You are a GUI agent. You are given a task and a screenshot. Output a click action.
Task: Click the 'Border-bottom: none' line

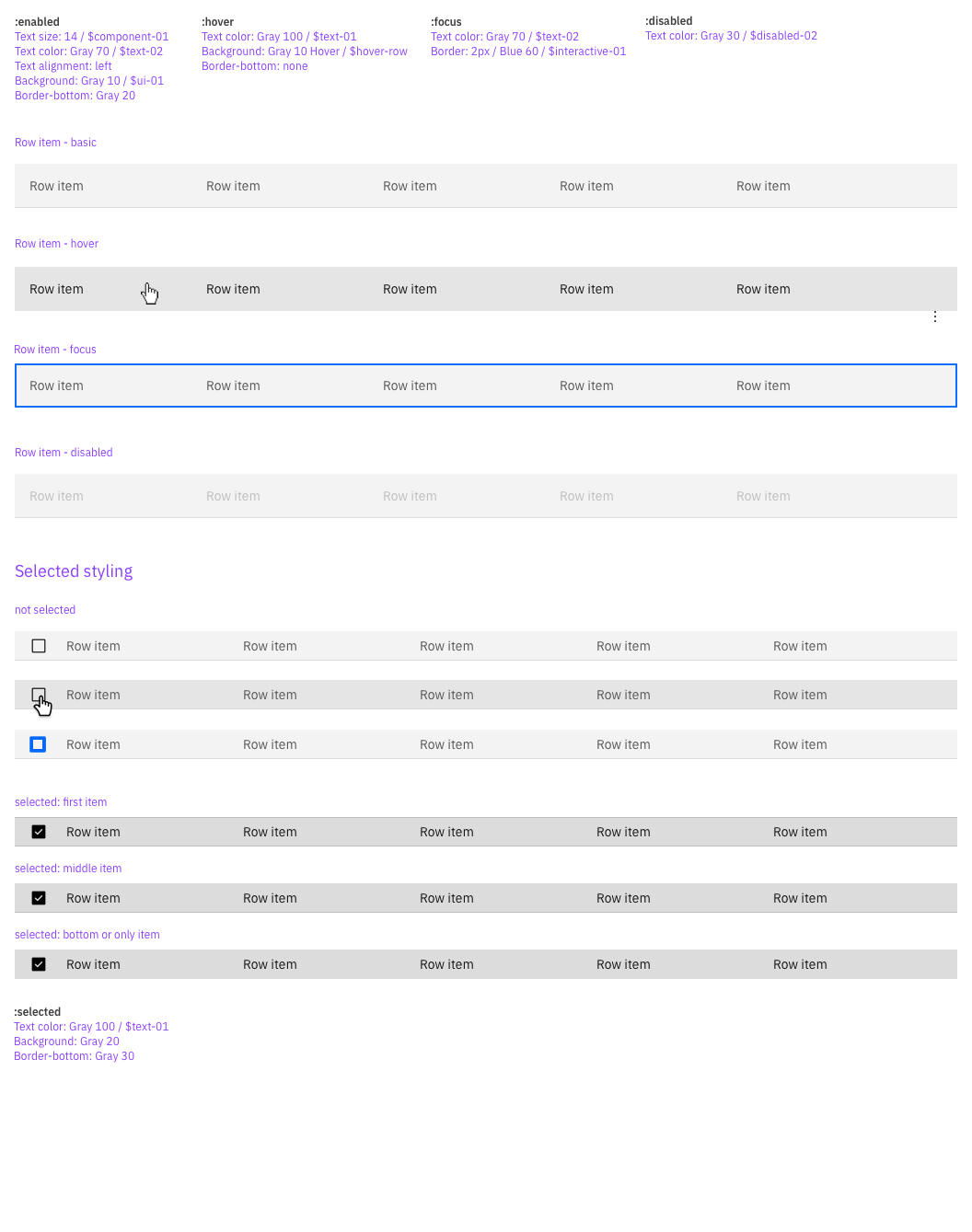[255, 66]
